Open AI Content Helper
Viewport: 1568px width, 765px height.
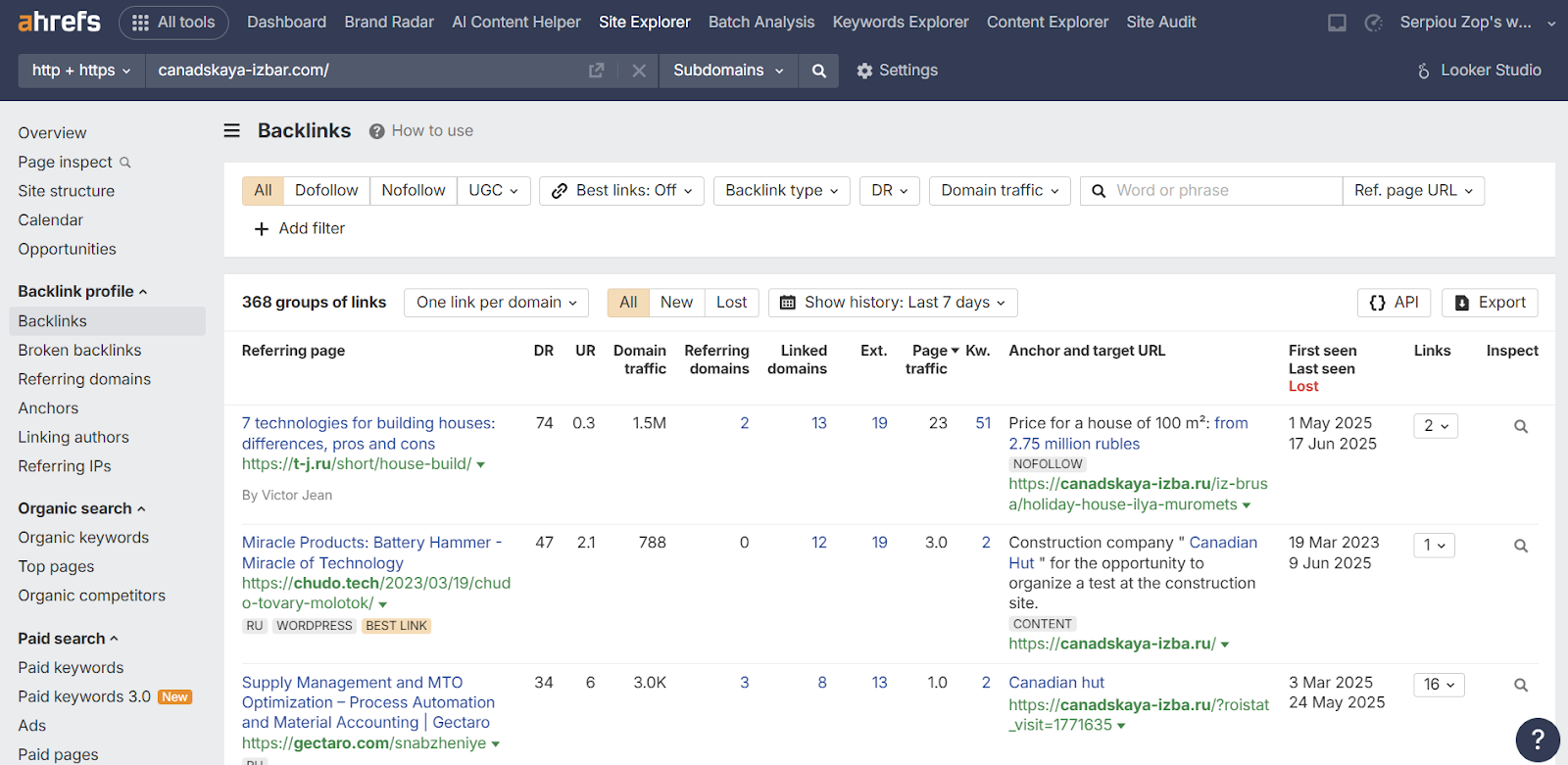coord(516,22)
